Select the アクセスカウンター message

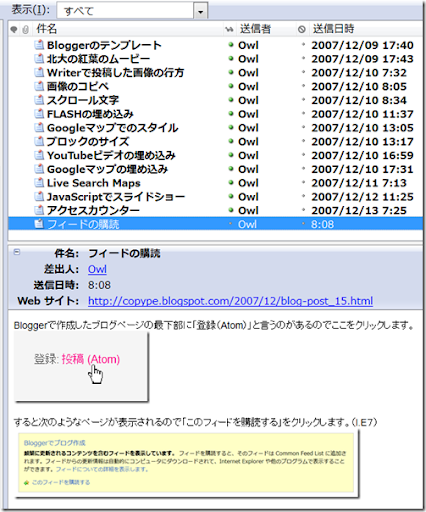coord(215,210)
